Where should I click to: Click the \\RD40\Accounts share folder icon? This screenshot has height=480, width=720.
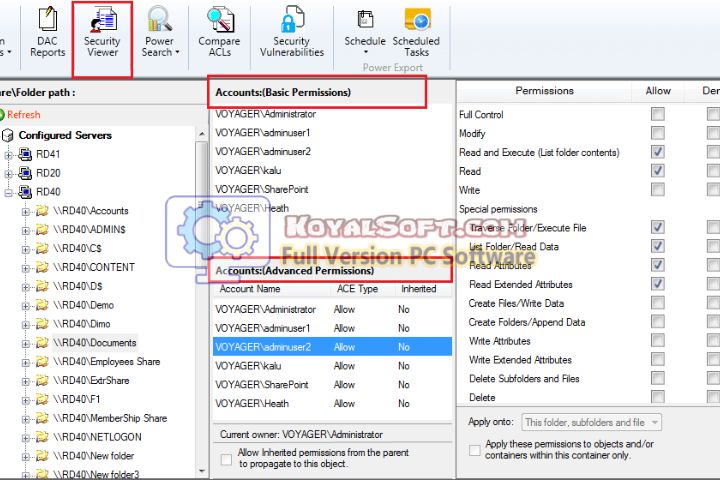[42, 211]
